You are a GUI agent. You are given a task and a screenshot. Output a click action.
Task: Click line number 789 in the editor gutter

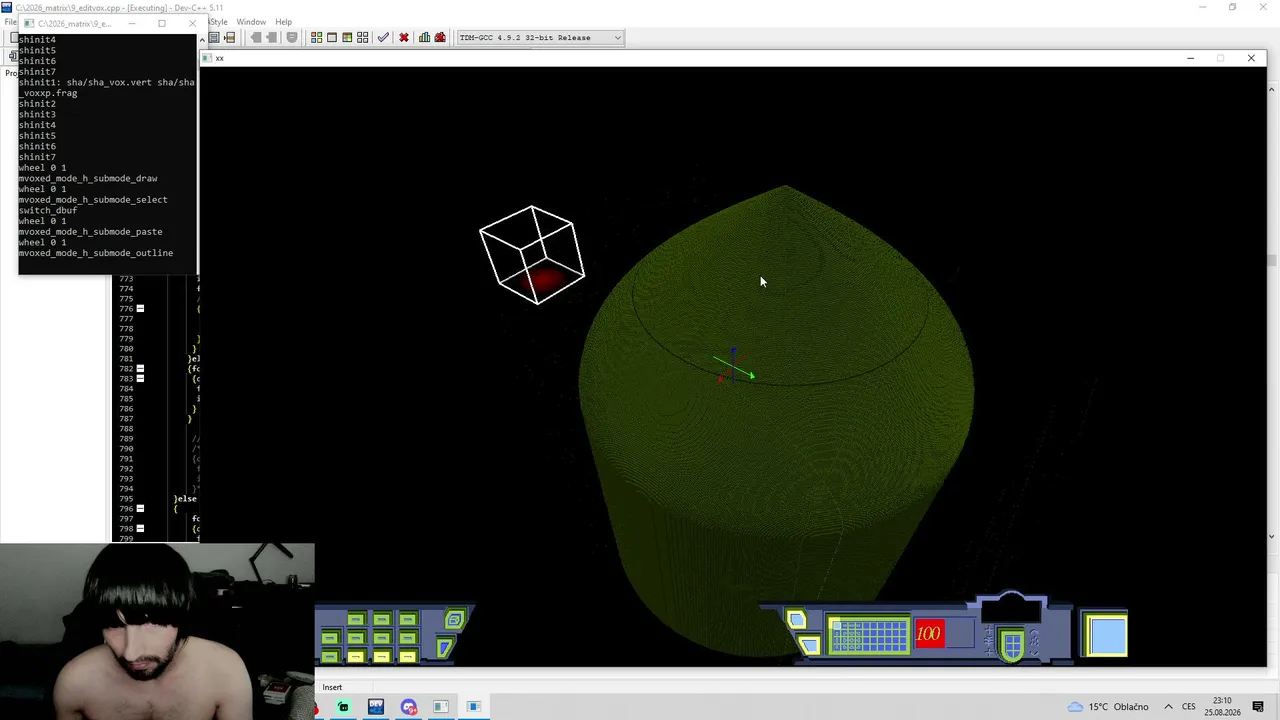coord(126,439)
